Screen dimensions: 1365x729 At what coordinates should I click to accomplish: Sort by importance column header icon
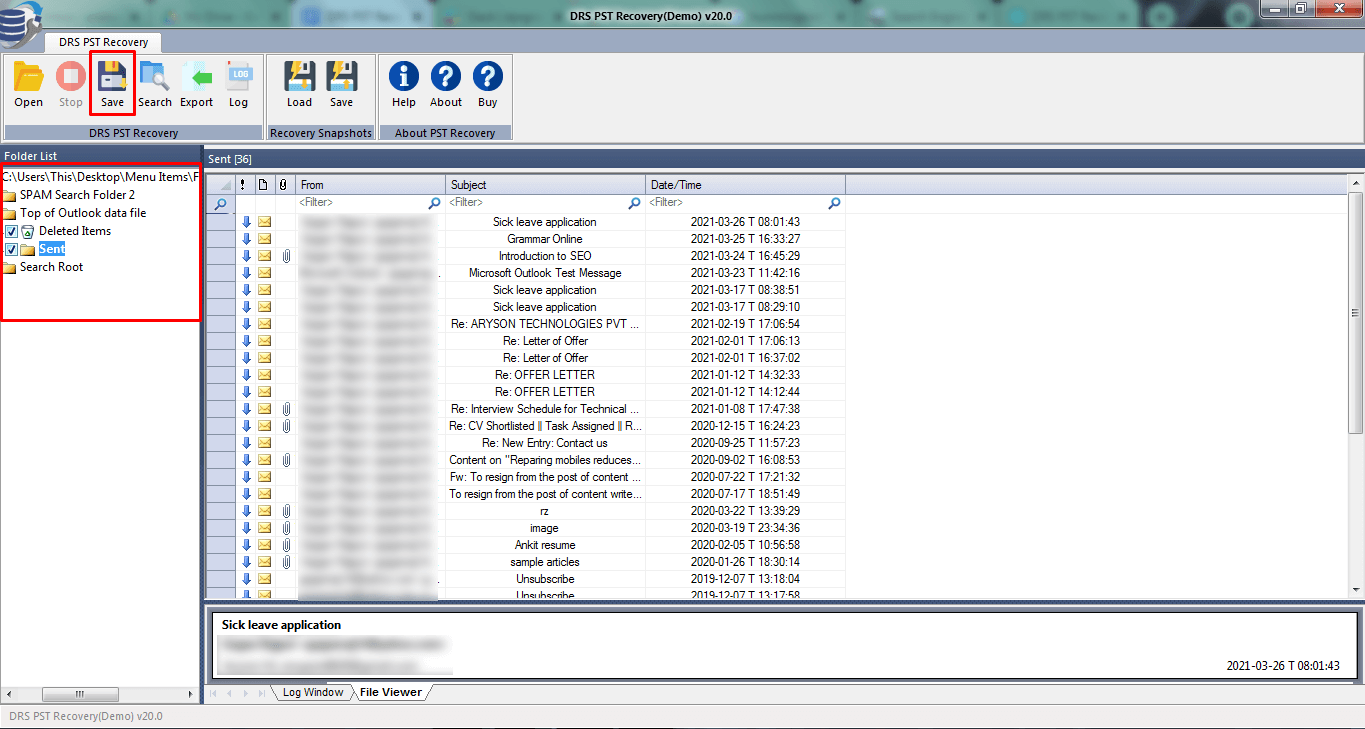(x=243, y=184)
